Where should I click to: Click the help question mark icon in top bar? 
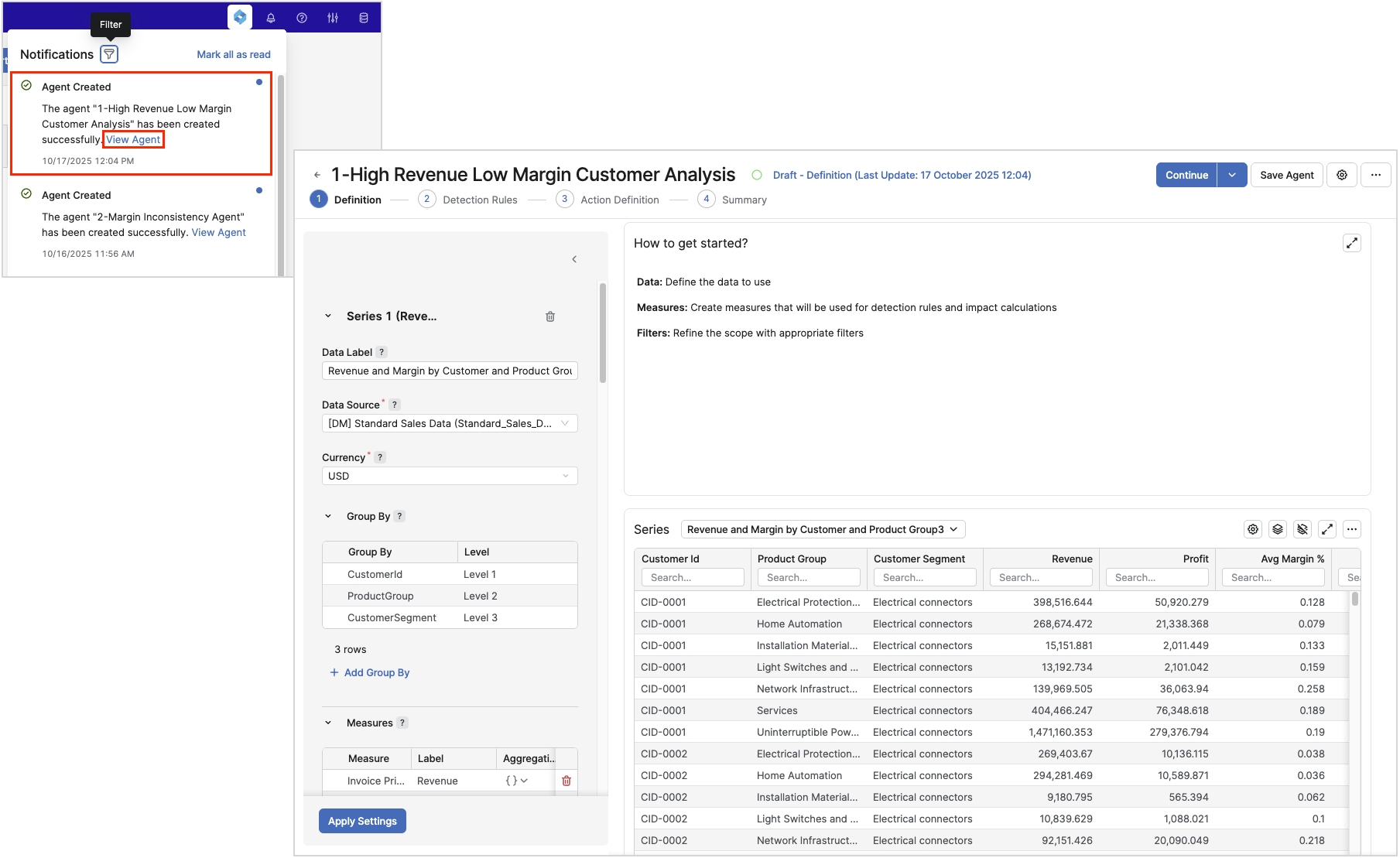coord(302,18)
